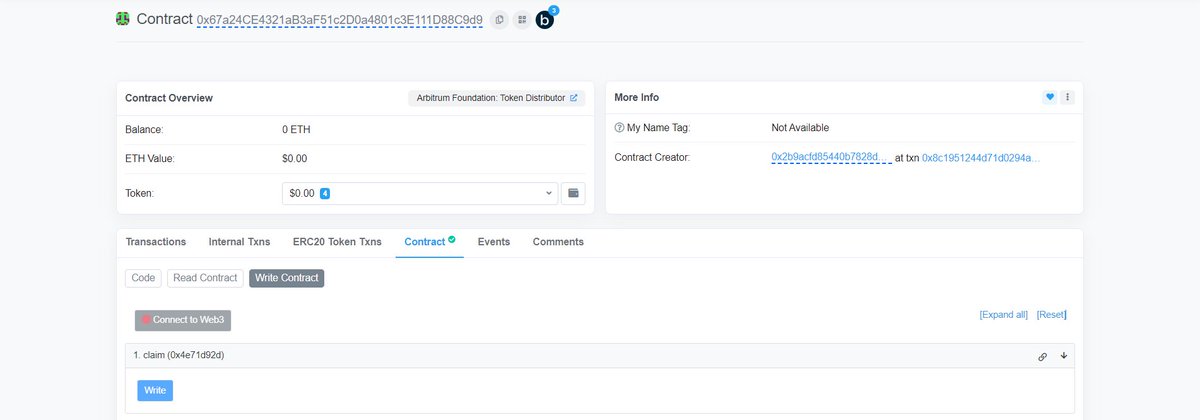Click the question mark icon next to My Name Tag
1200x420 pixels.
pos(619,128)
